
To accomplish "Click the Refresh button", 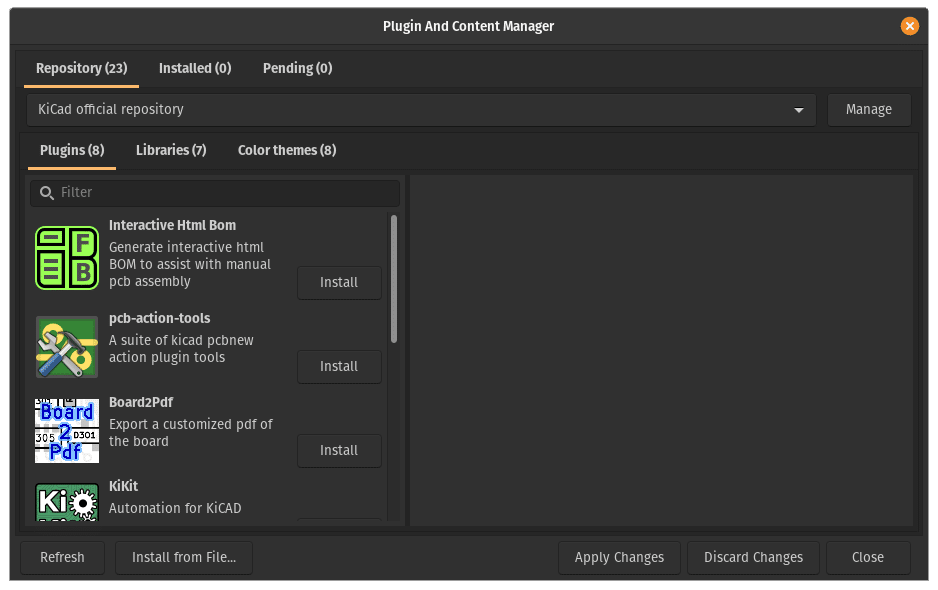I will pyautogui.click(x=62, y=557).
